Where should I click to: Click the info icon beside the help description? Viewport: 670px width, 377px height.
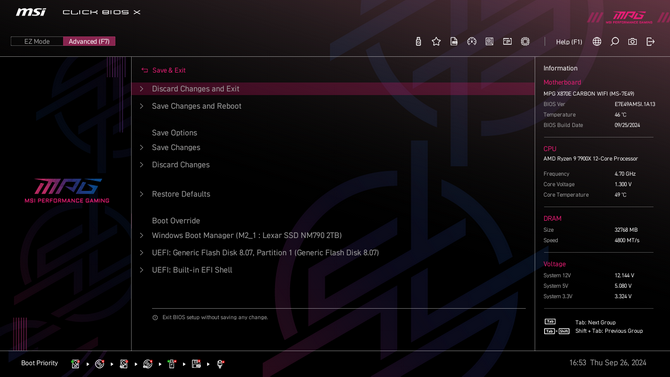[155, 318]
